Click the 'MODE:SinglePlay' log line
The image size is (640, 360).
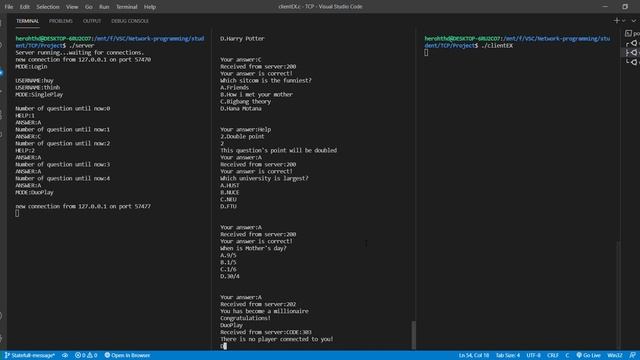point(39,94)
